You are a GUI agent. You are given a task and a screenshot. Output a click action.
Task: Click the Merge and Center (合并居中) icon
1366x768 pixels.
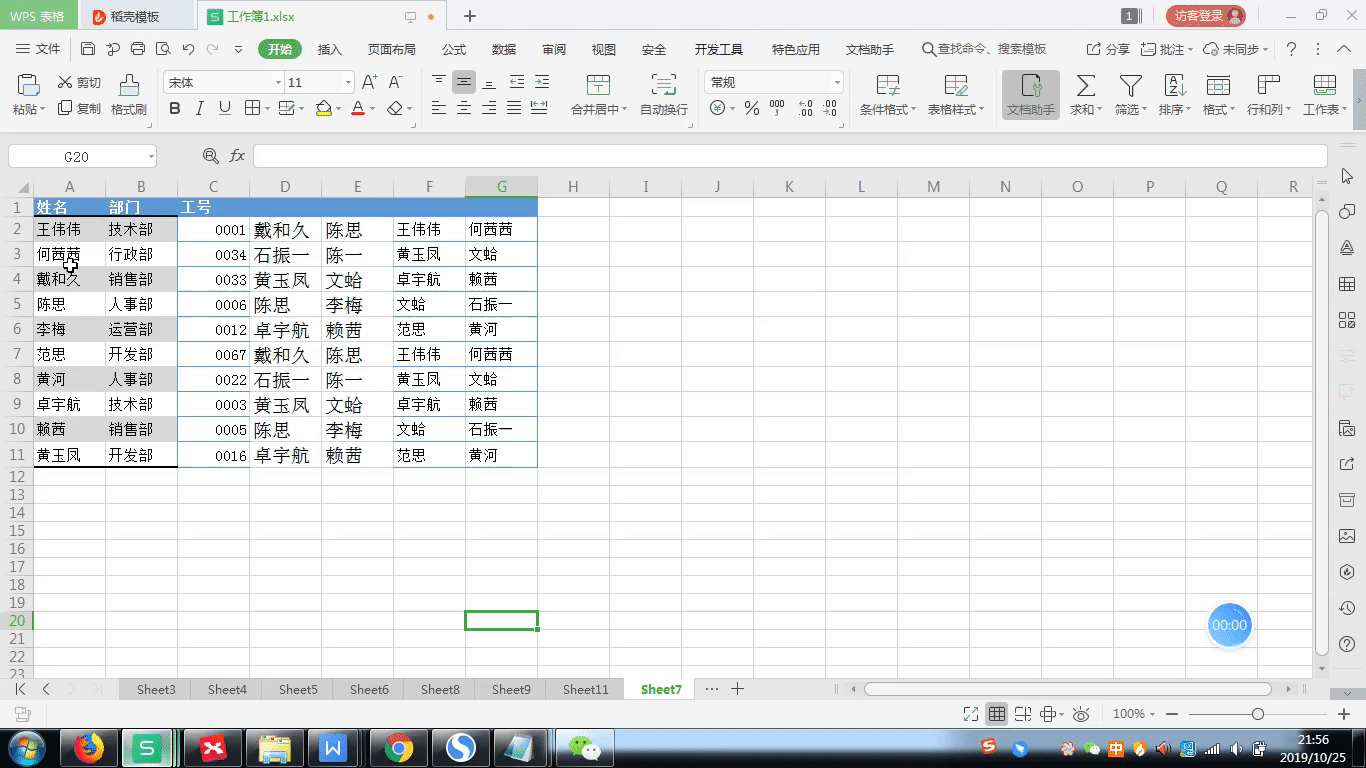click(x=598, y=86)
